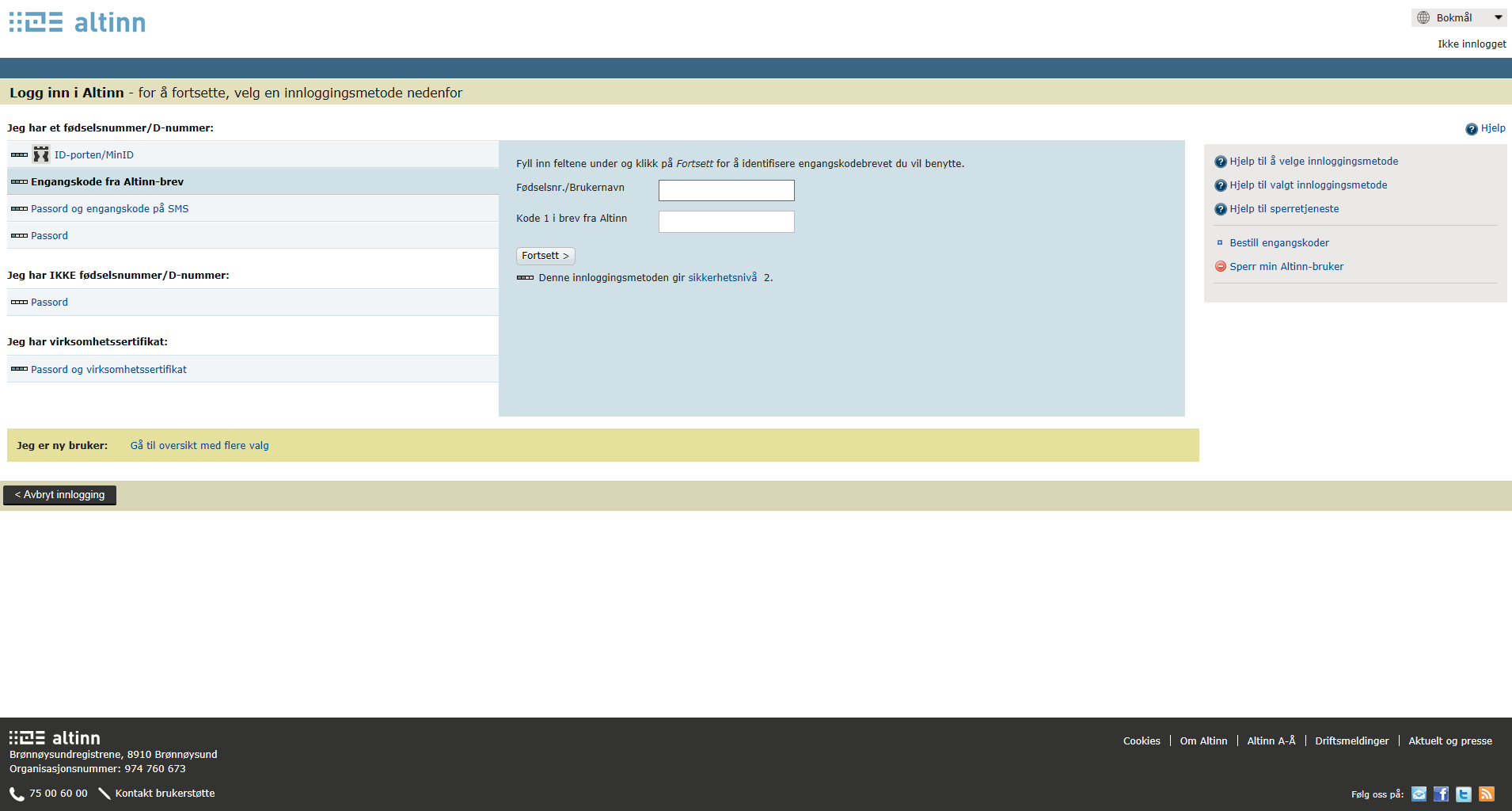Open Aktuelt og presse footer link
Viewport: 1512px width, 811px height.
pyautogui.click(x=1450, y=741)
